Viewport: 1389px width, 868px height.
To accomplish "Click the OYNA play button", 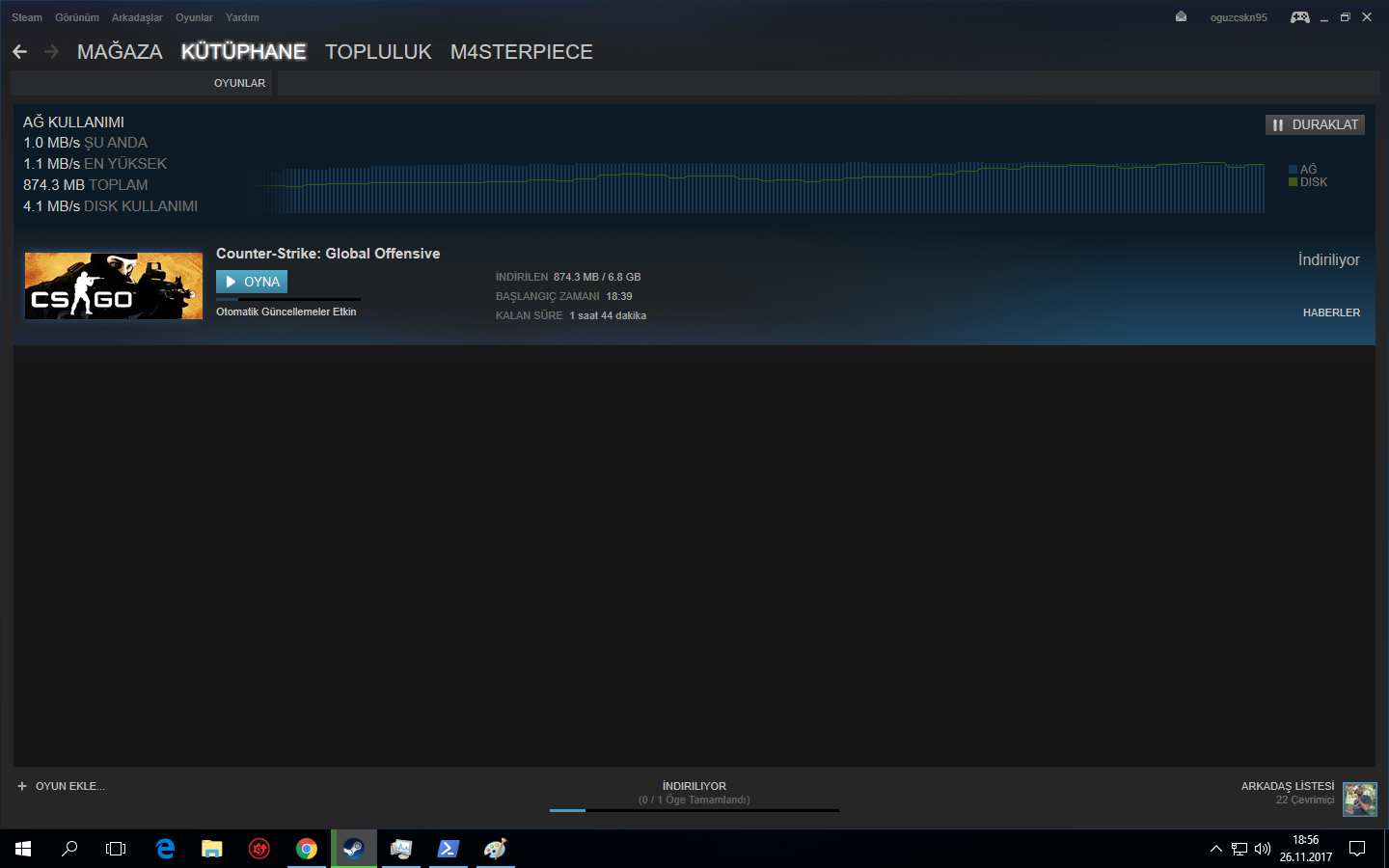I will pyautogui.click(x=252, y=282).
